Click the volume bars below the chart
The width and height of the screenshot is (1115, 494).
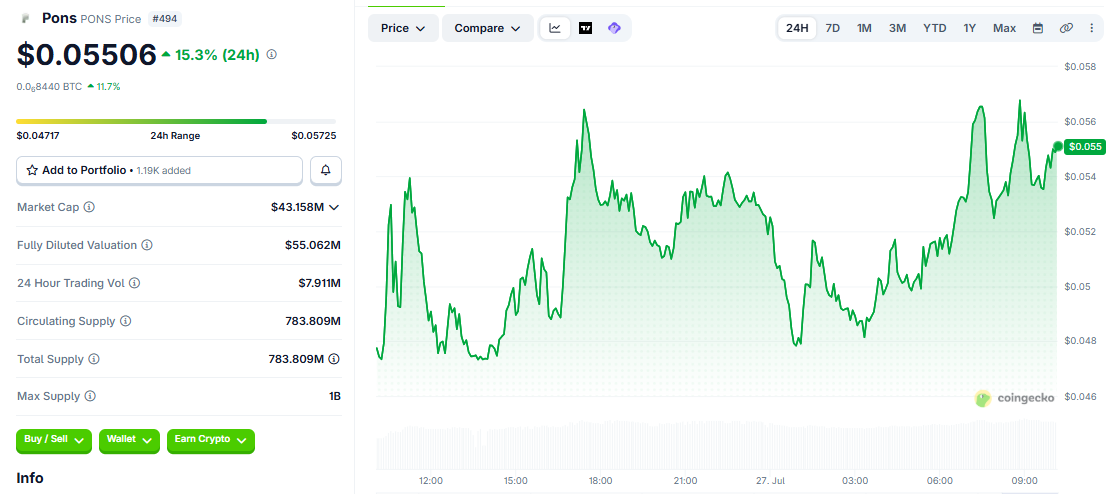point(716,445)
